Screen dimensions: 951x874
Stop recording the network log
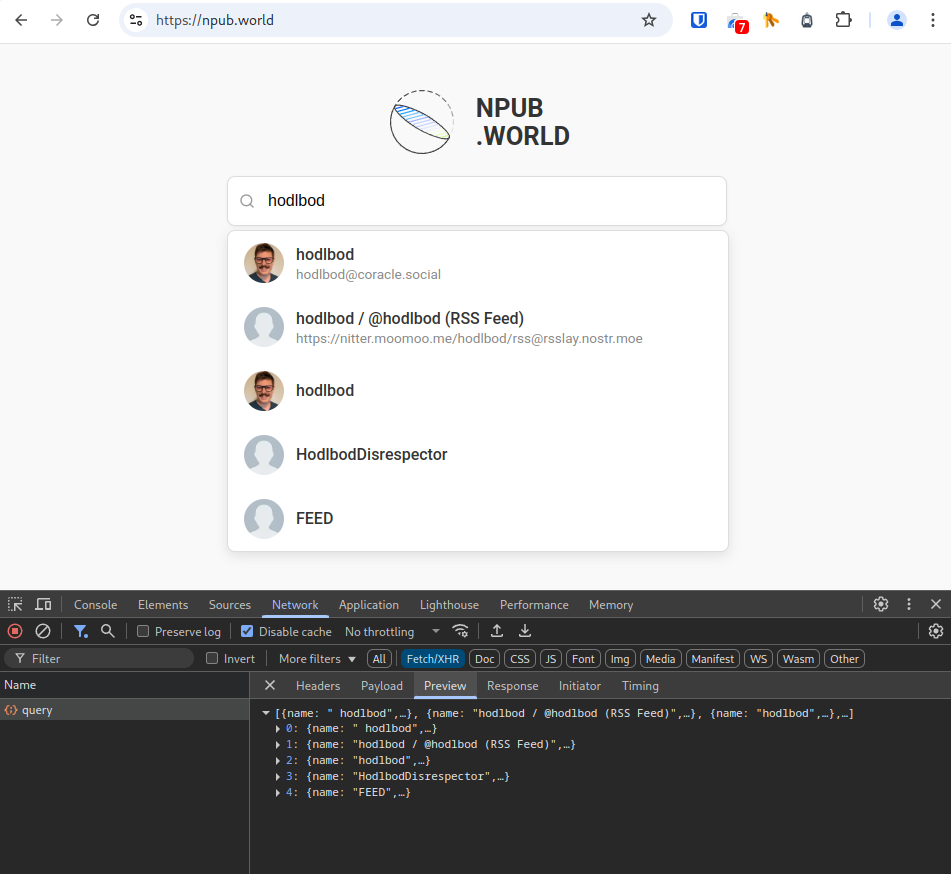(15, 631)
